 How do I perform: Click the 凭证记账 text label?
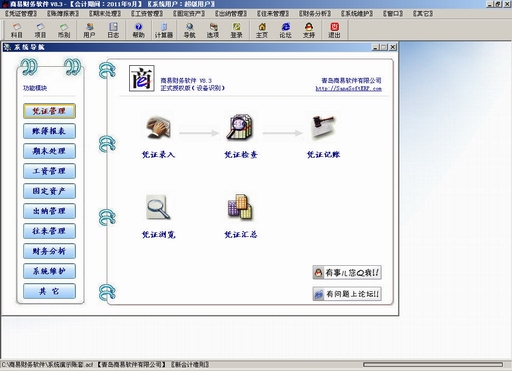[323, 155]
